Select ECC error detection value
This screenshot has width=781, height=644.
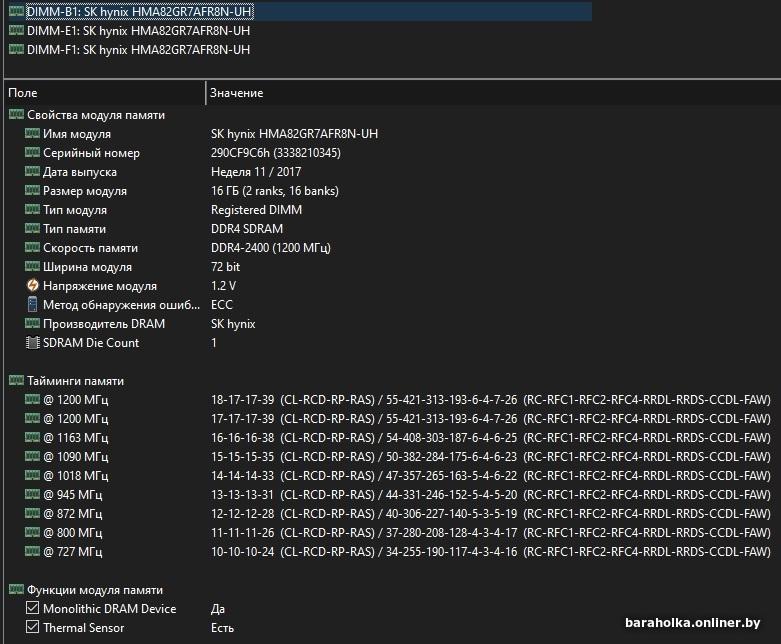coord(222,305)
